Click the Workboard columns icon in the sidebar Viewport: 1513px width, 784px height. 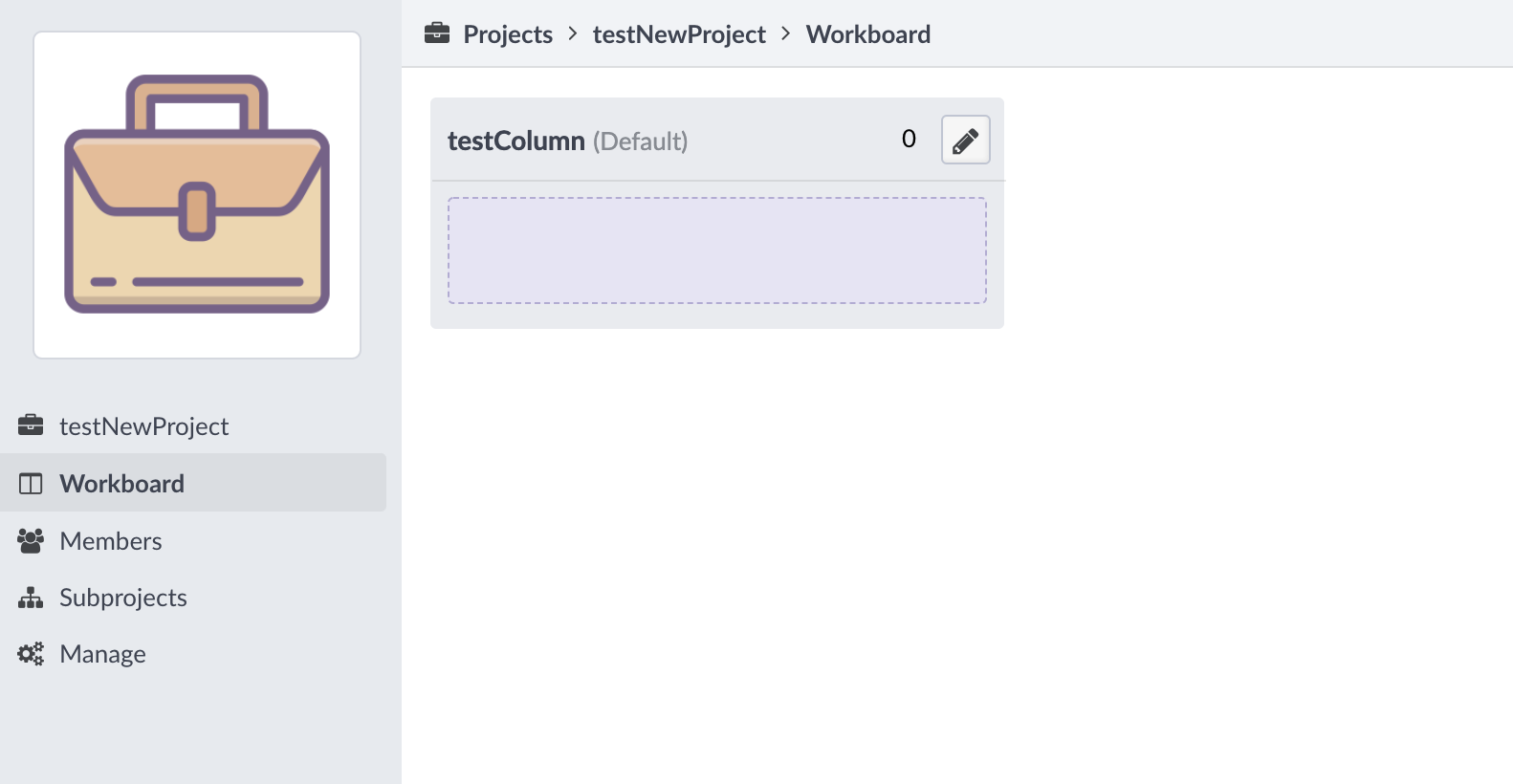click(x=31, y=484)
